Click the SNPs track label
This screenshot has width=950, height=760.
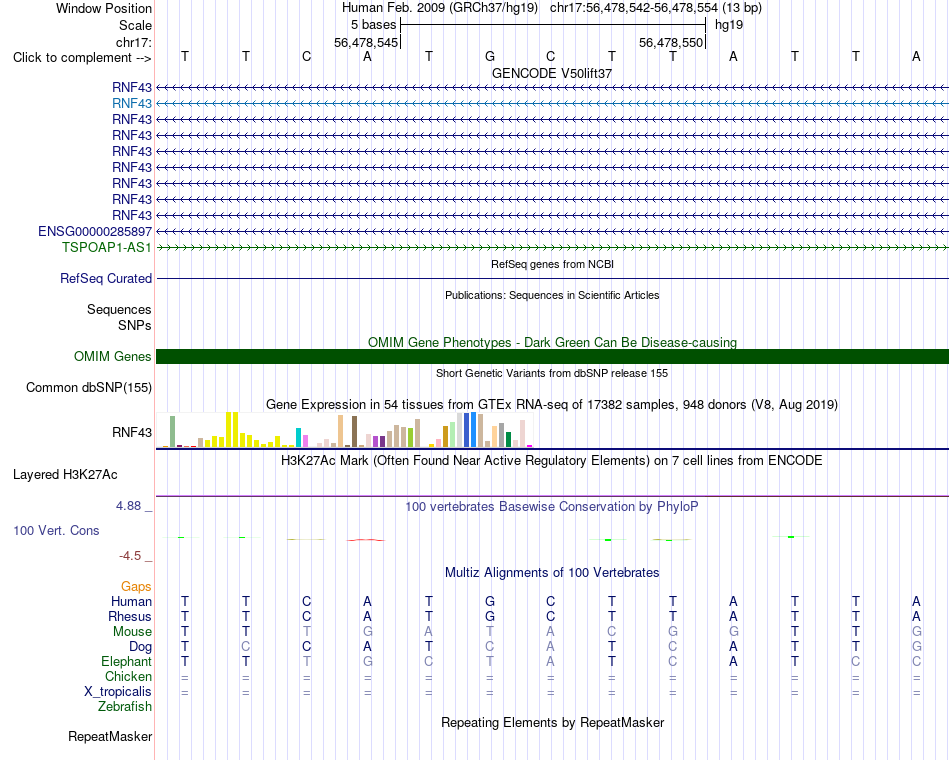click(135, 325)
